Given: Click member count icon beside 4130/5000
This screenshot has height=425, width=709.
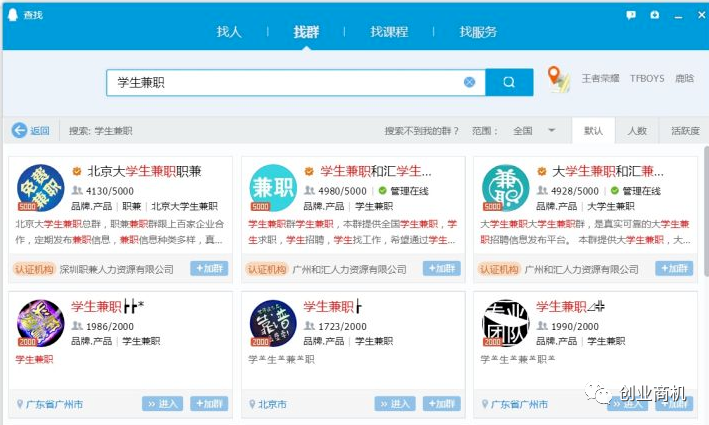Looking at the screenshot, I should click(x=77, y=190).
